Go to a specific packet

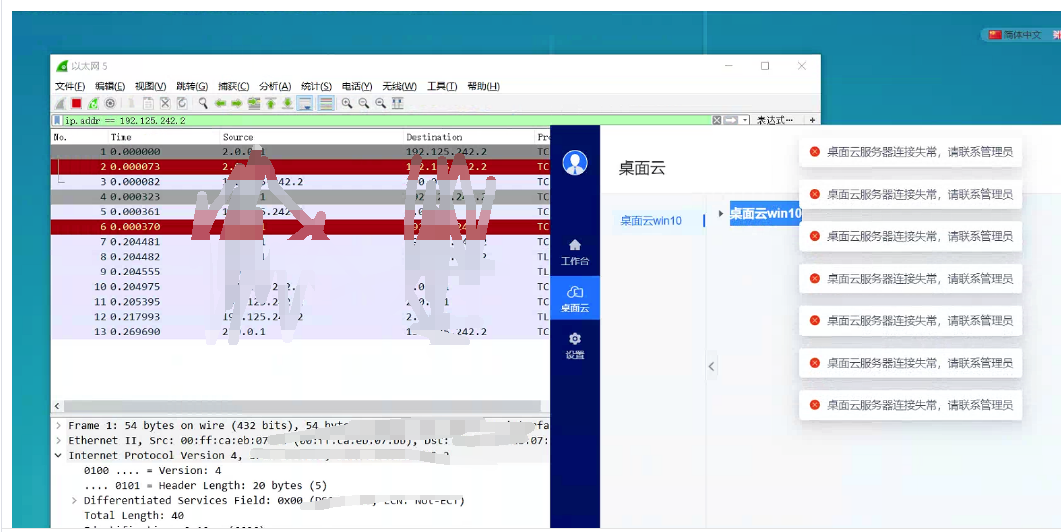point(254,104)
